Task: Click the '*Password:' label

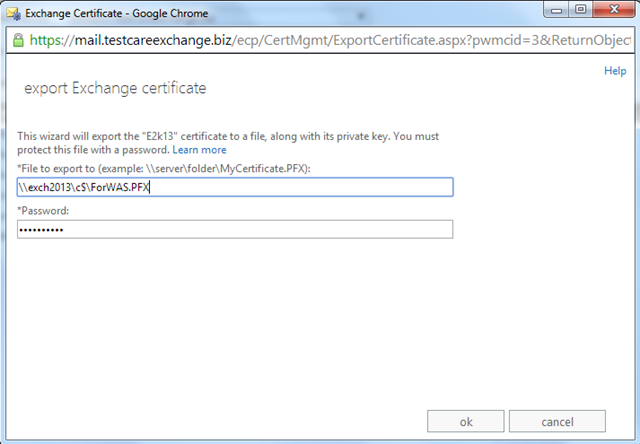Action: [x=43, y=211]
